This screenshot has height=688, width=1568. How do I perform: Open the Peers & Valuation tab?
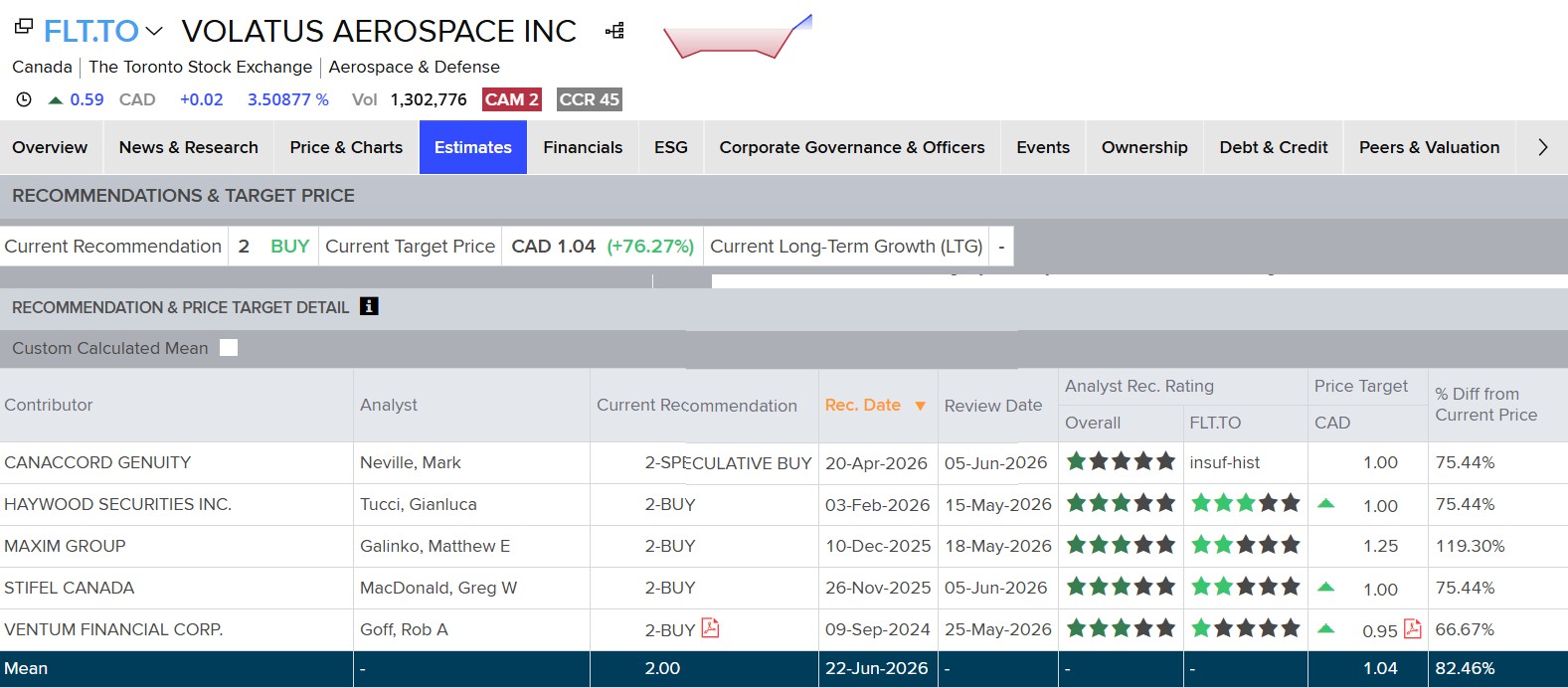[x=1429, y=147]
